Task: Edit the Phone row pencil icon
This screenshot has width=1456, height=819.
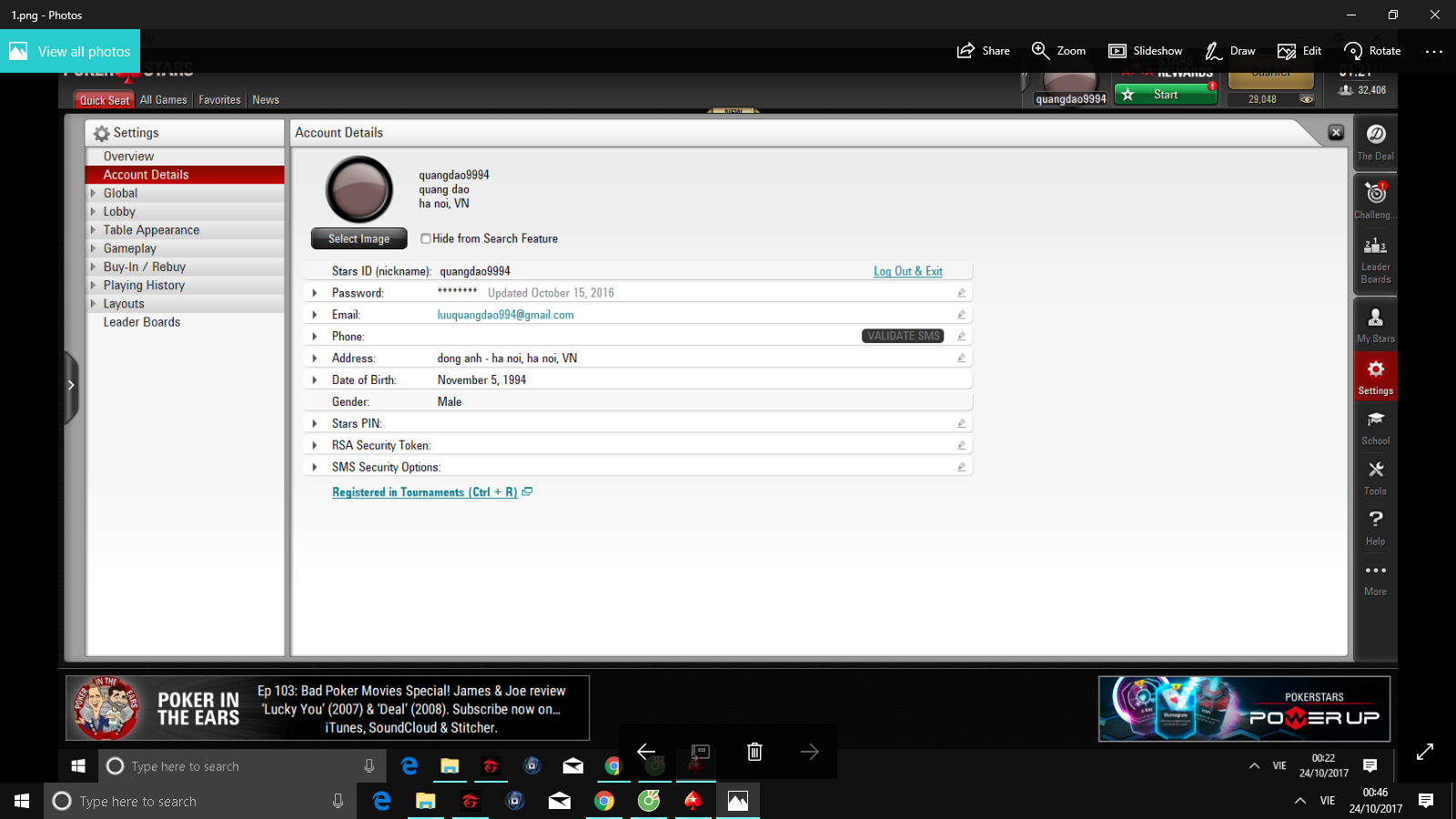Action: pos(961,337)
